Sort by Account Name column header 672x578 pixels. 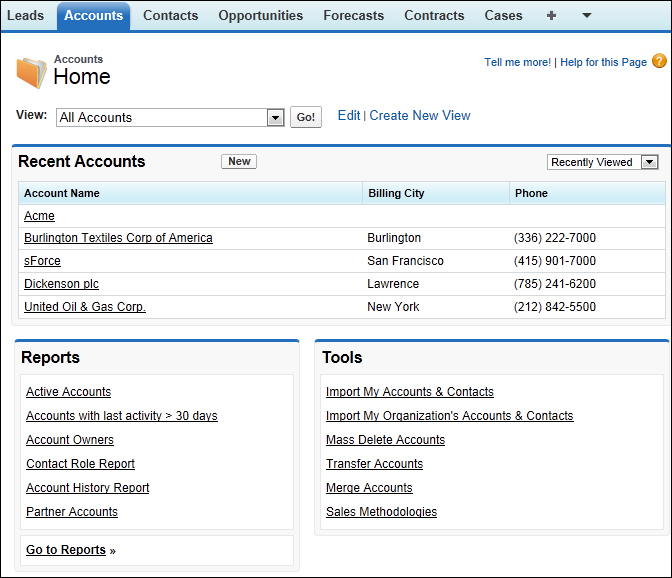tap(62, 193)
